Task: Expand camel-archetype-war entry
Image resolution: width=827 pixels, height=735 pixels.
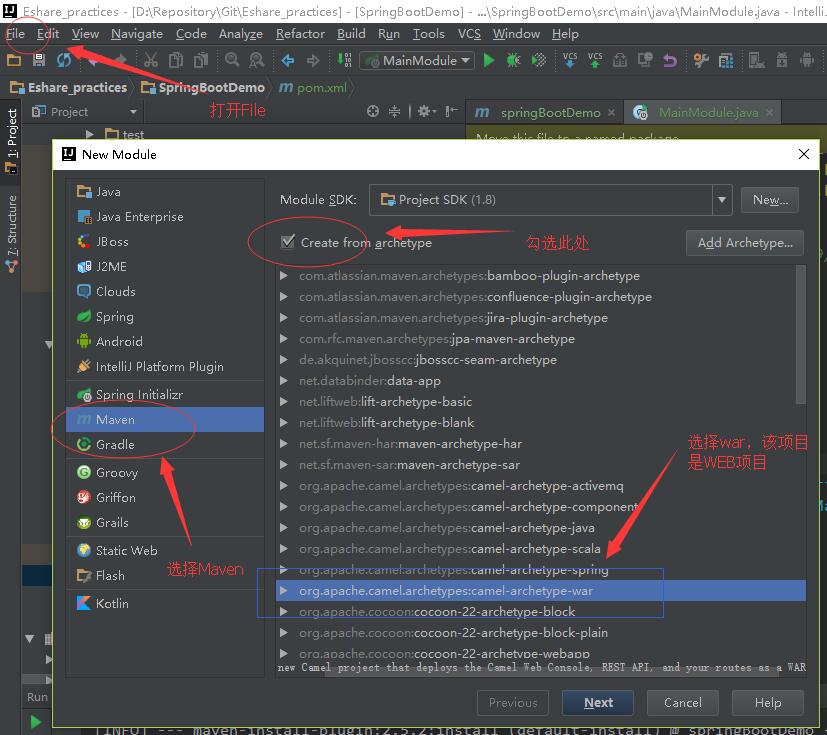Action: [284, 591]
